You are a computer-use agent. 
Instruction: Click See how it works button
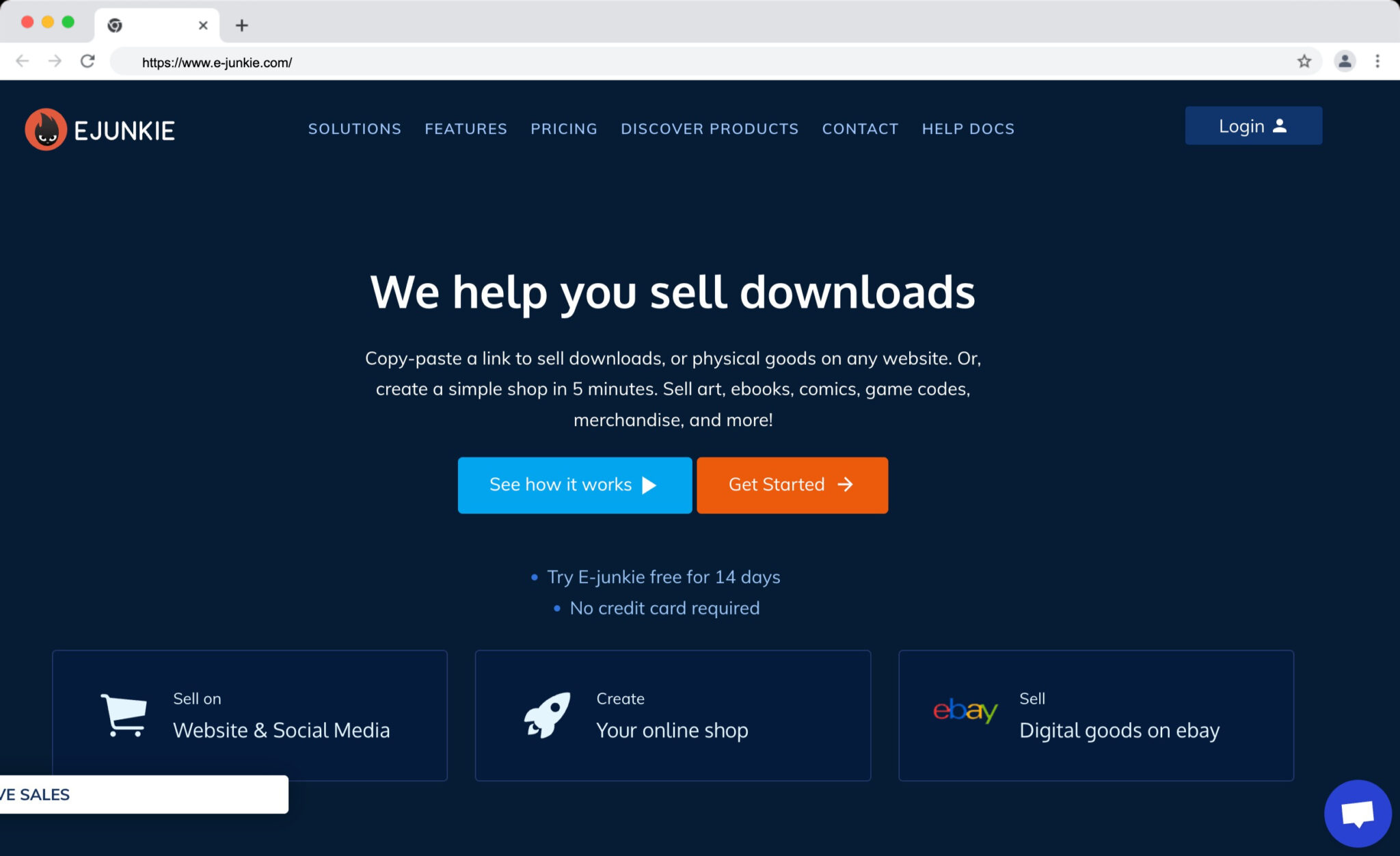(575, 485)
